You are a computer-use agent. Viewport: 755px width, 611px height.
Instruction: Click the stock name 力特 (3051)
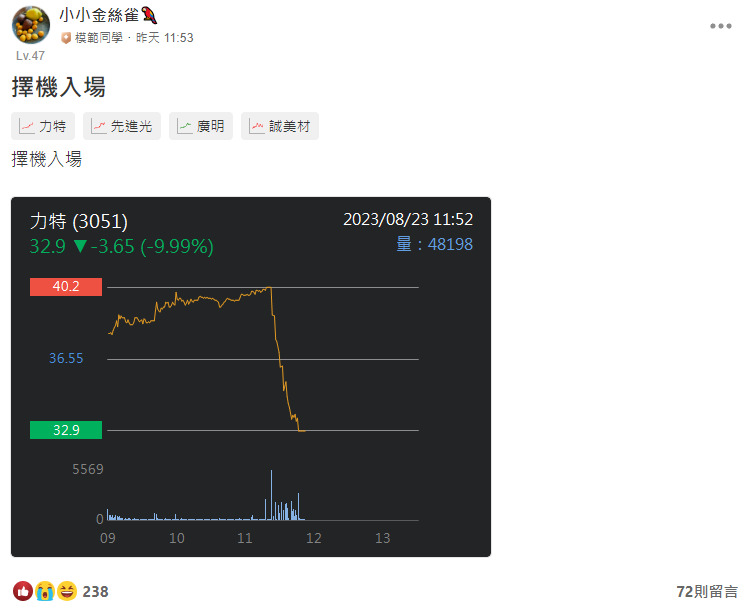click(x=79, y=221)
